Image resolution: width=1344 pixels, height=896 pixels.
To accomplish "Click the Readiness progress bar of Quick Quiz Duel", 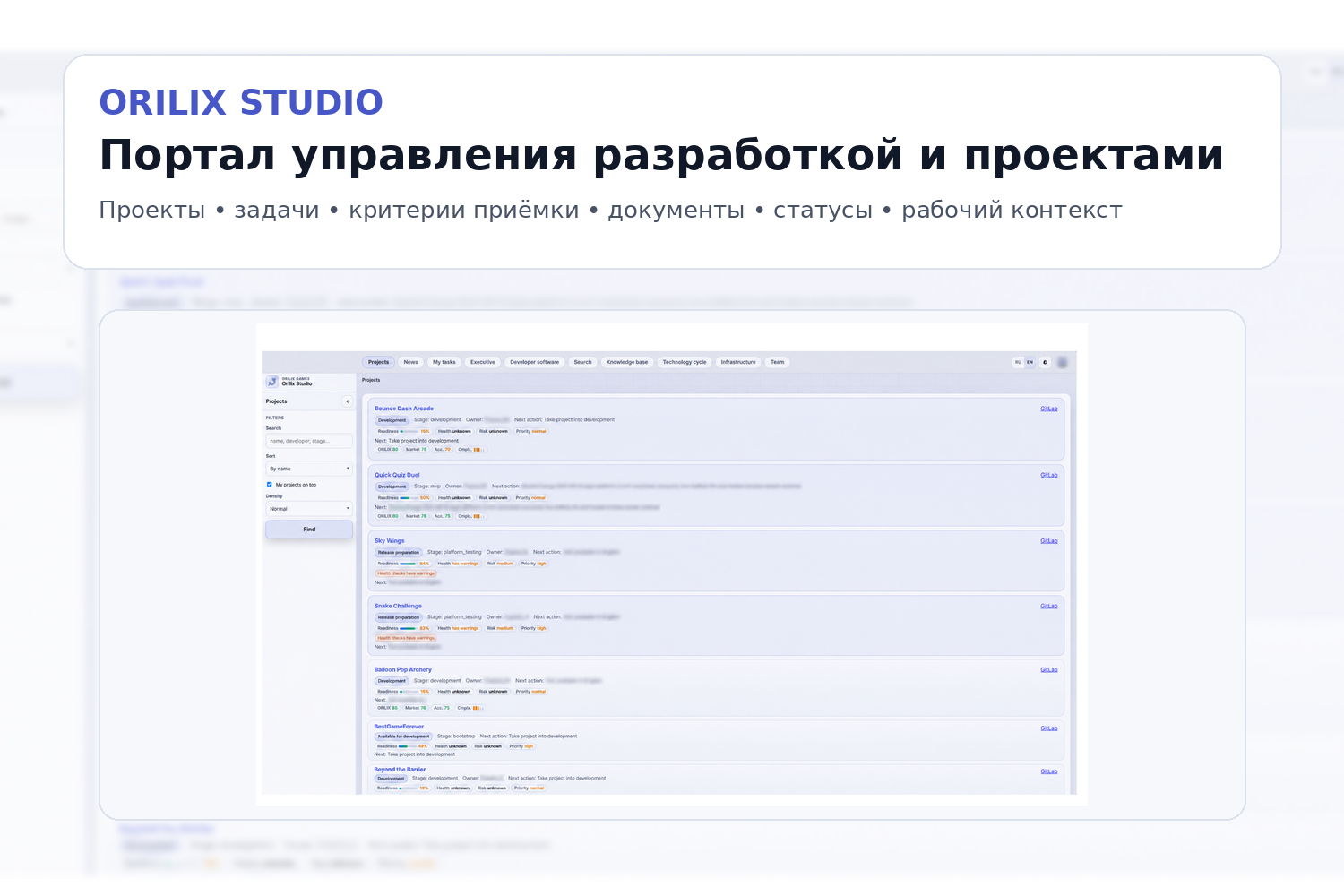I will coord(408,498).
